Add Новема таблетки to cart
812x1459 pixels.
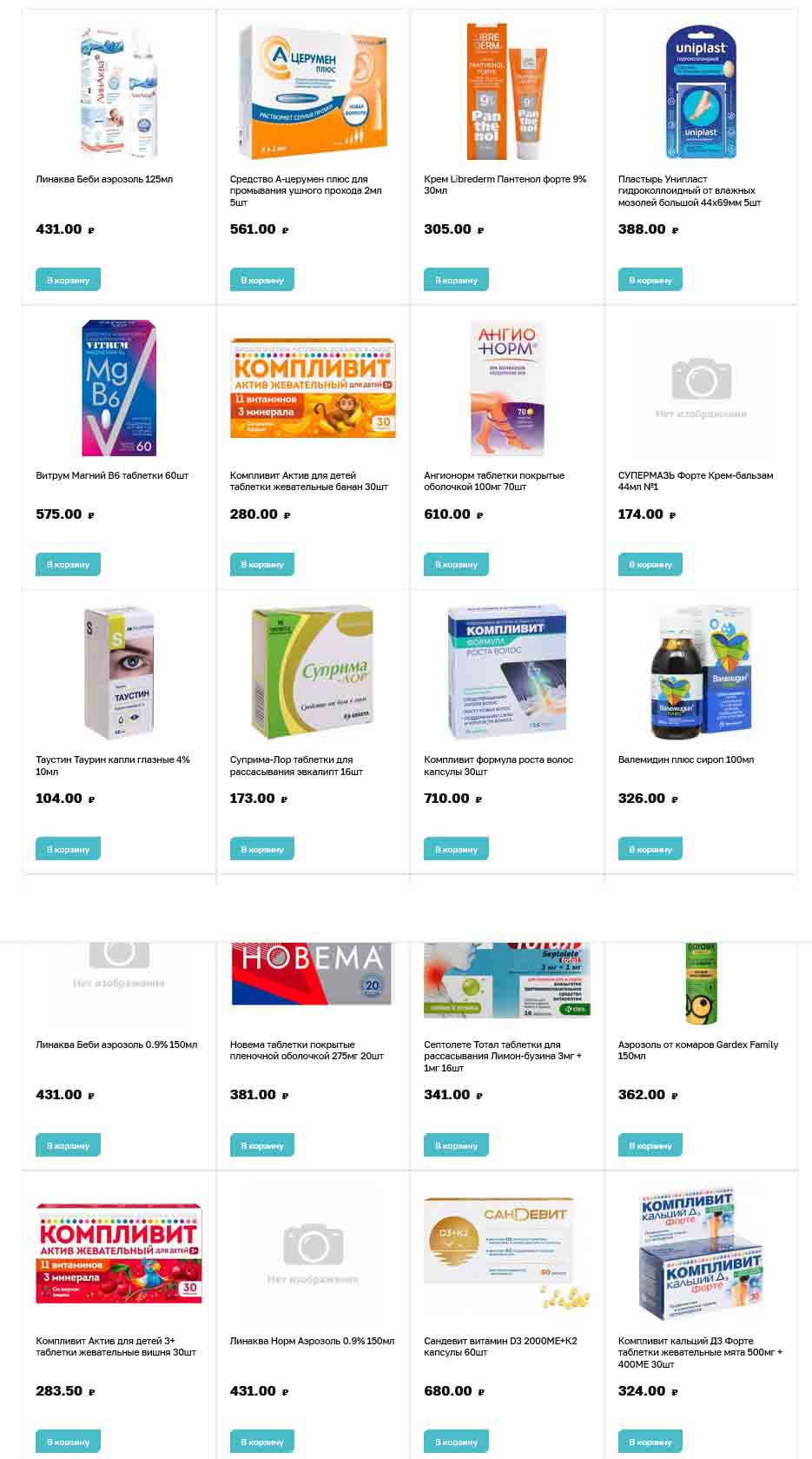[x=261, y=1145]
